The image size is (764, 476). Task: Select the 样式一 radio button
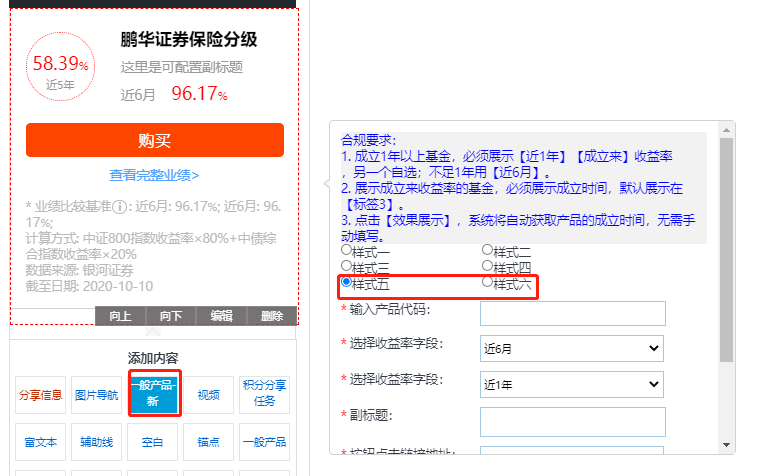pos(346,250)
